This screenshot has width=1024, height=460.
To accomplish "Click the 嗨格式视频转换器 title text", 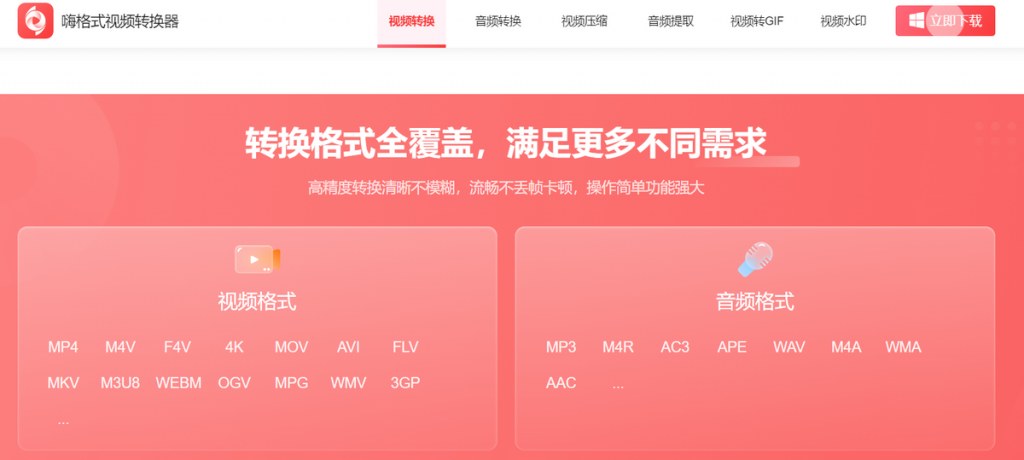I will (120, 22).
